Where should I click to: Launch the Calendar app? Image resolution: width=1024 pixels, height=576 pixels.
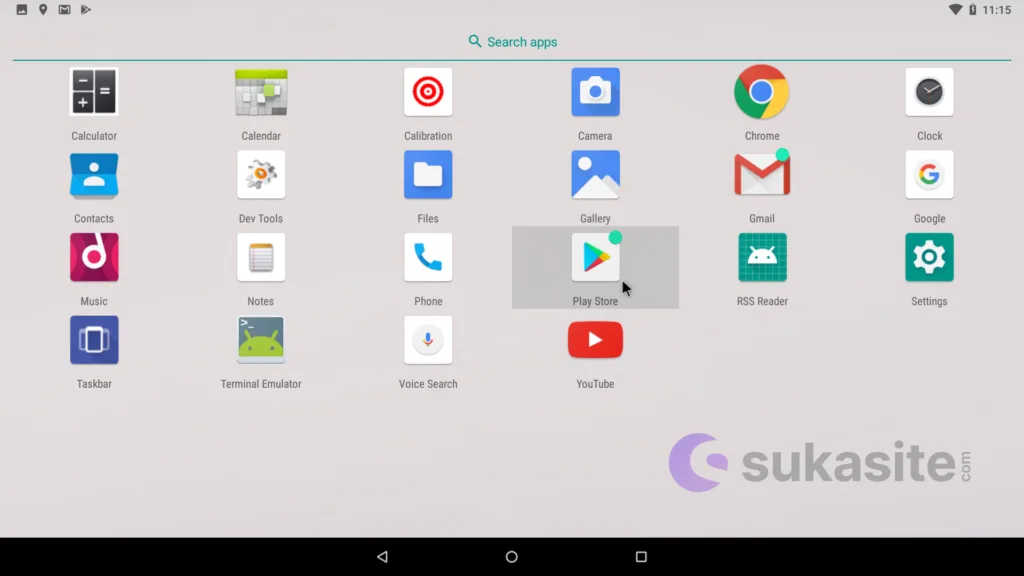(x=261, y=92)
